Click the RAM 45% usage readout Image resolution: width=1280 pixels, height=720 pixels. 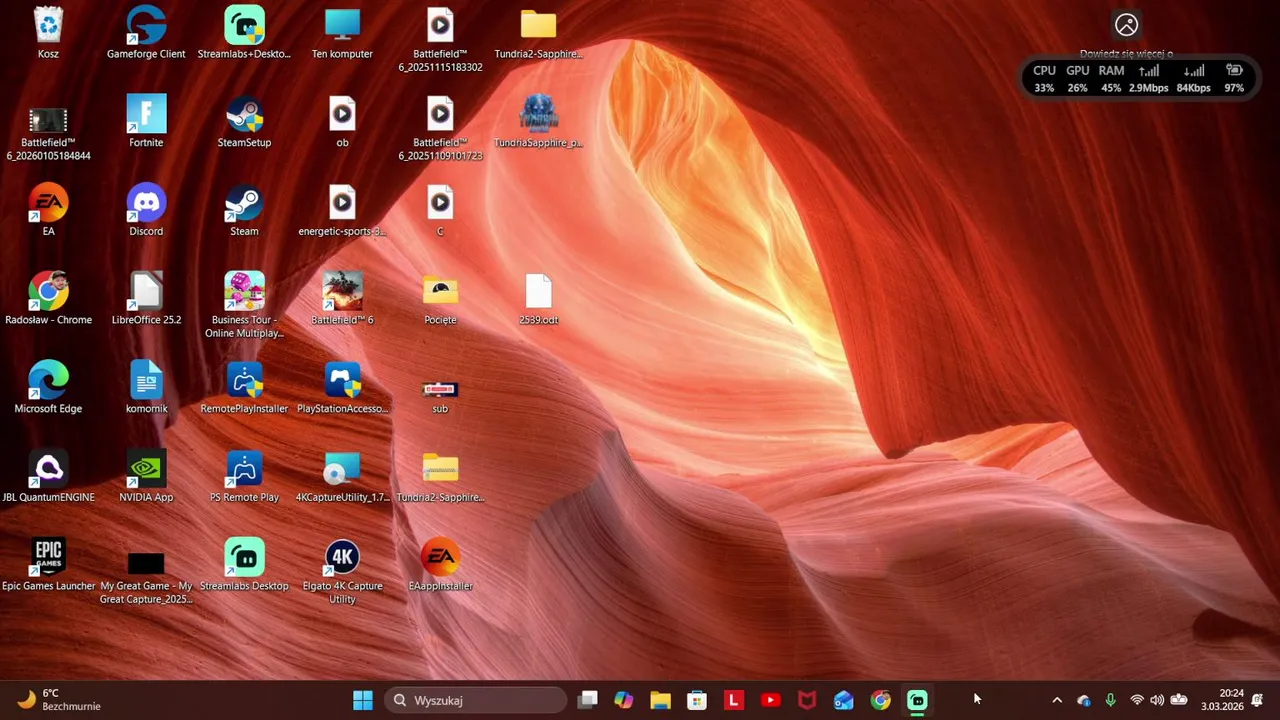(1111, 79)
